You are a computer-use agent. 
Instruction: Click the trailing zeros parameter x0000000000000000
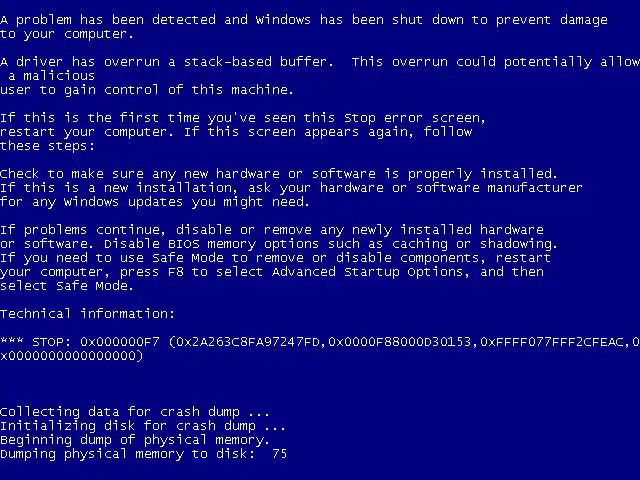coord(71,356)
